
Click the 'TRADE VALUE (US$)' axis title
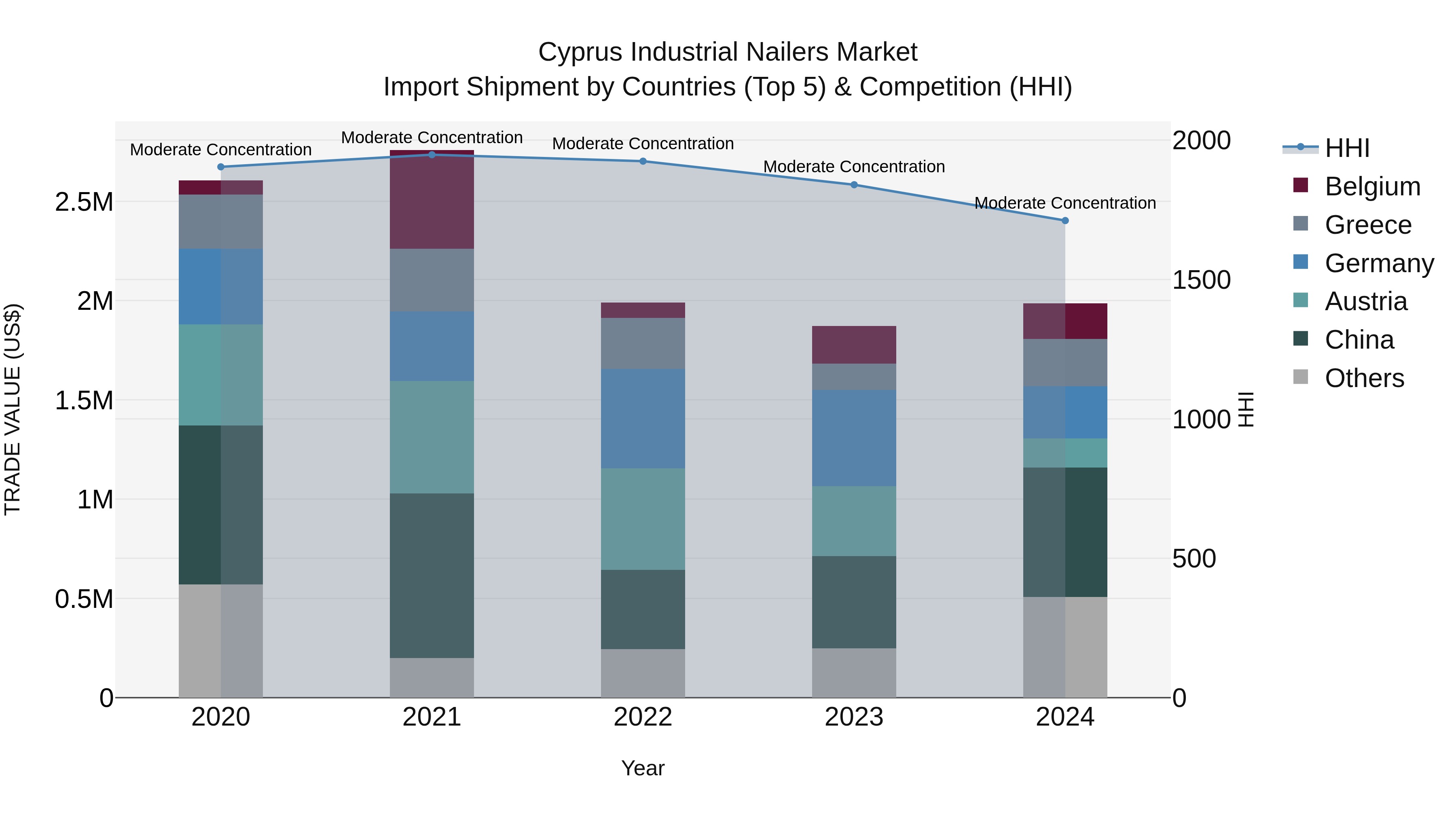pyautogui.click(x=13, y=409)
